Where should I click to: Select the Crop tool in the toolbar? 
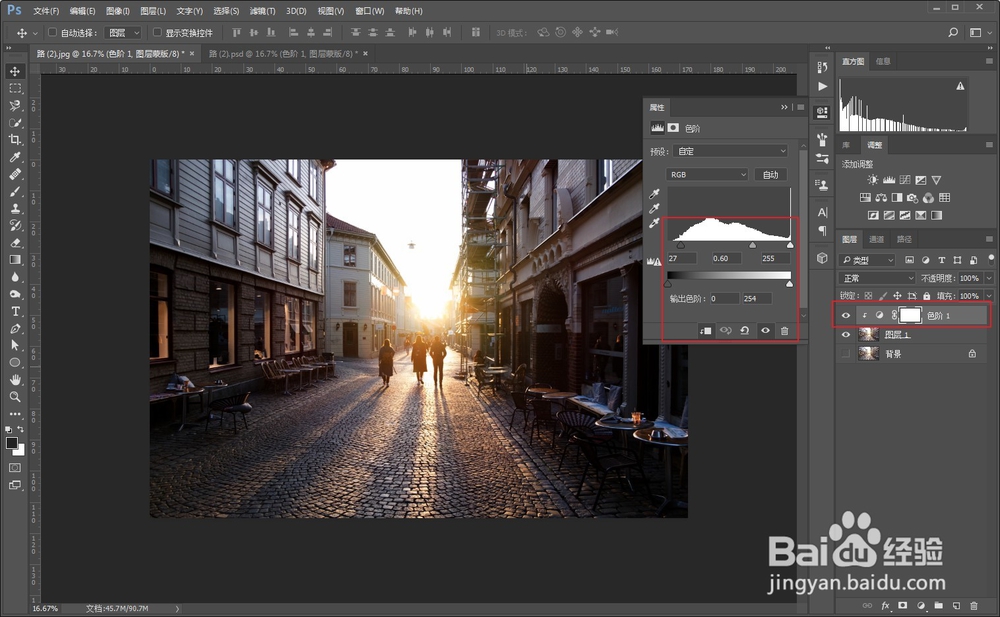tap(15, 140)
